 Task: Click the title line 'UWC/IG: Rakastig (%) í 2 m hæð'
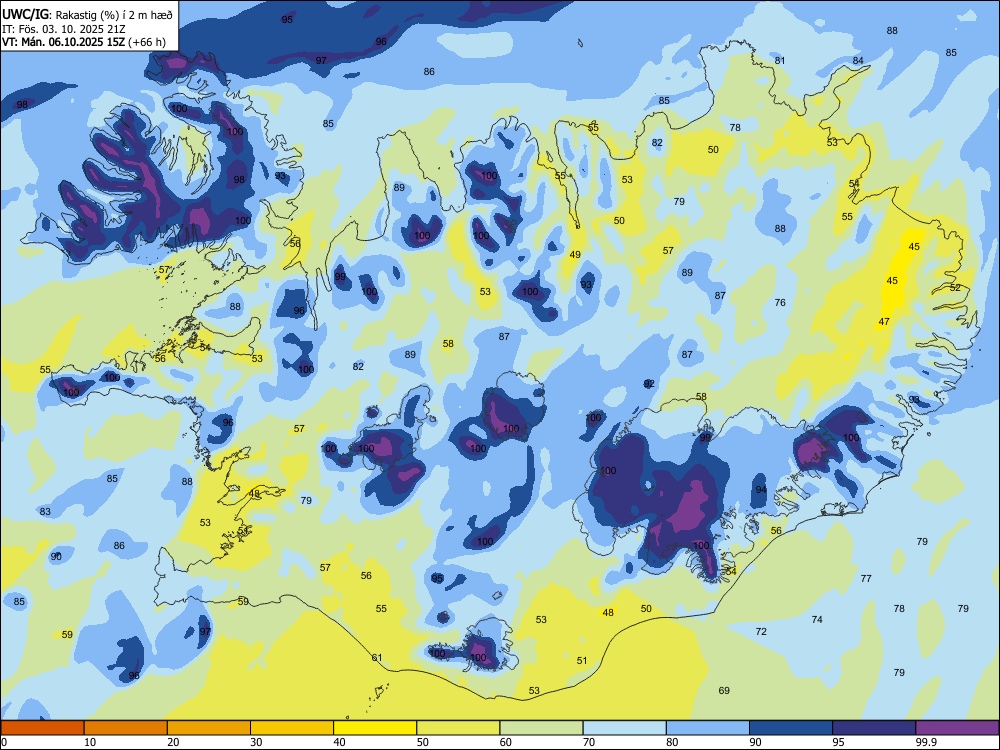[87, 15]
